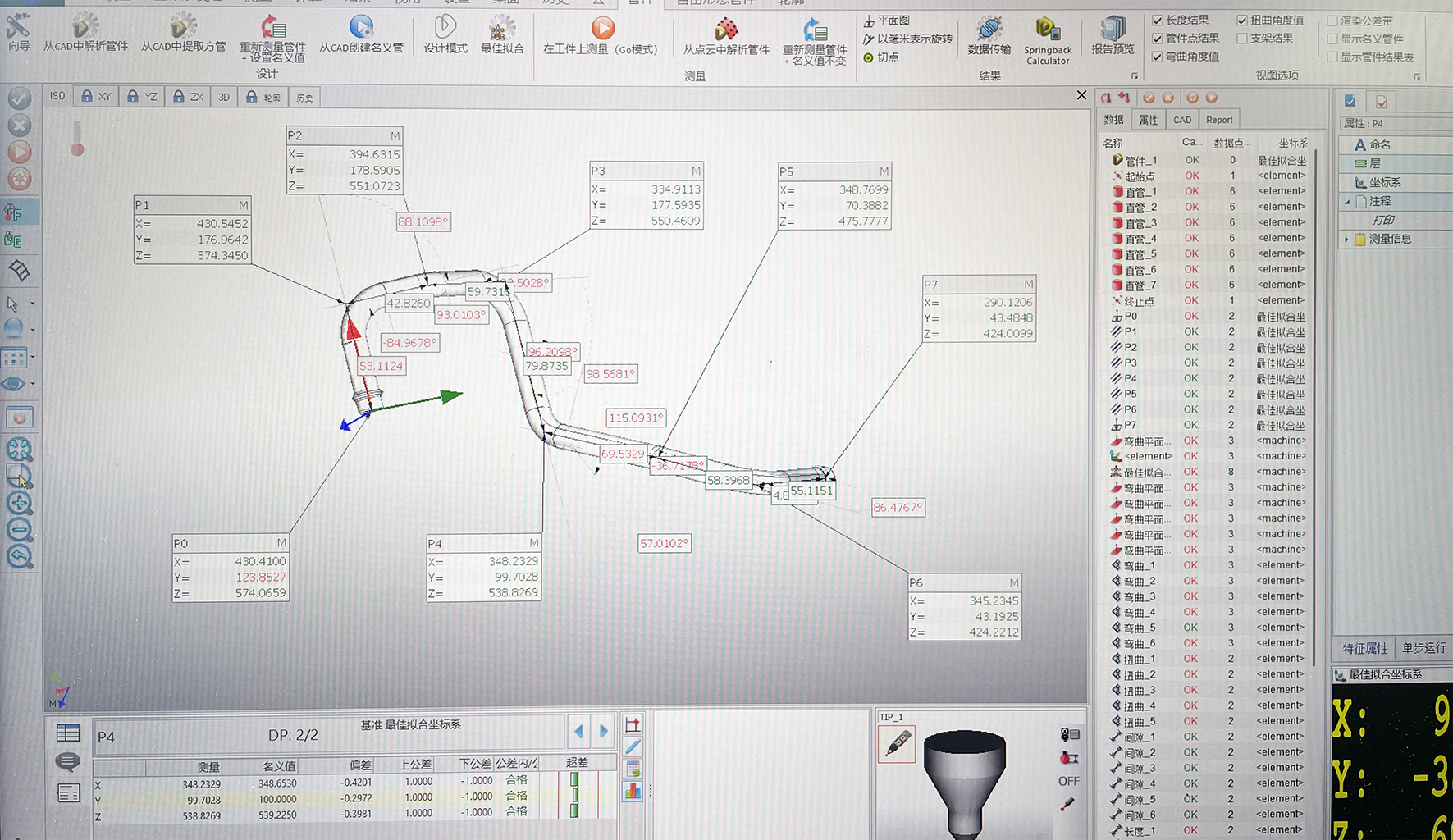Start 在工件上测量 (Go模式) measurement
Viewport: 1453px width, 840px height.
coord(601,35)
